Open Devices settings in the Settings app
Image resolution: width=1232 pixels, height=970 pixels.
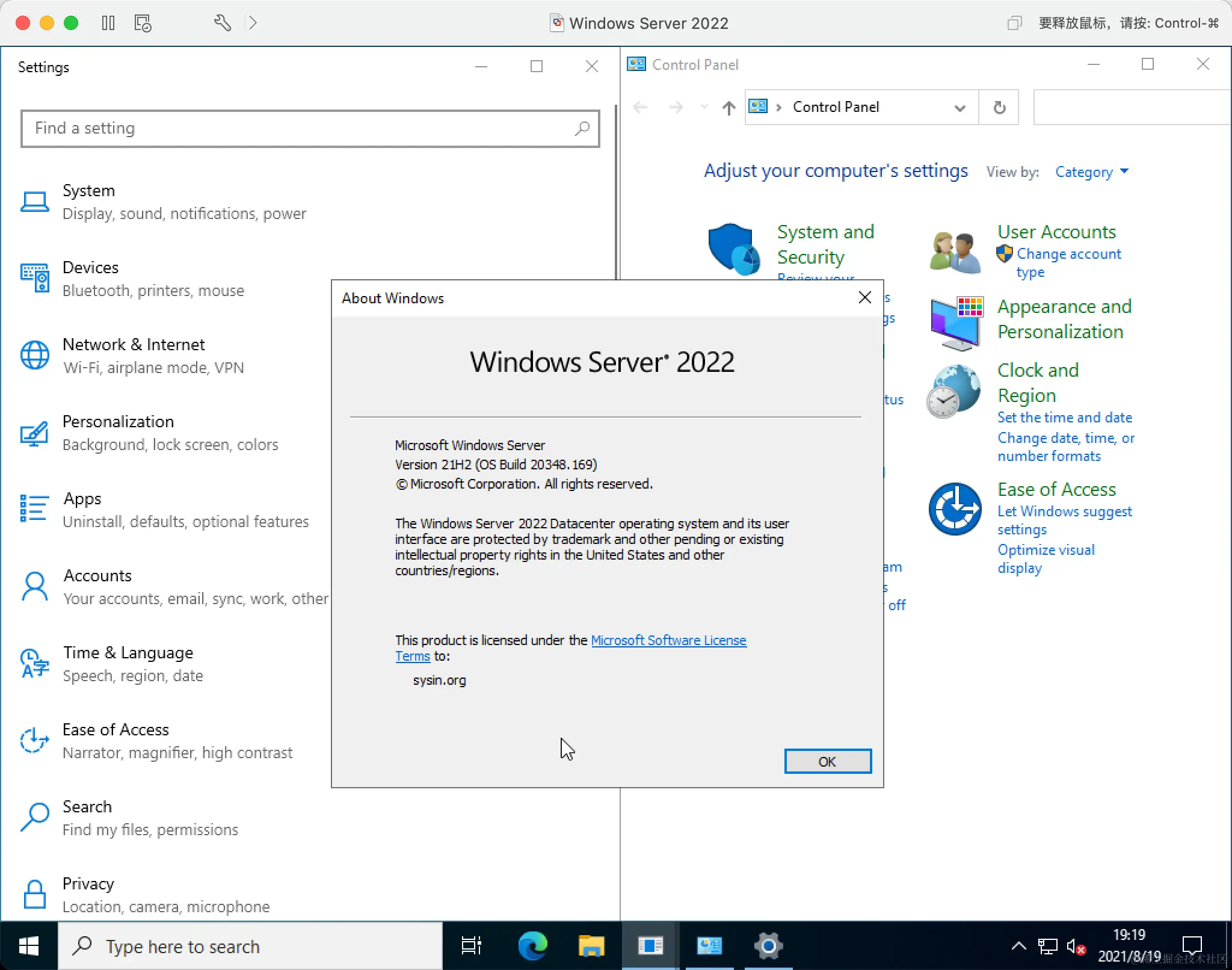pyautogui.click(x=90, y=267)
